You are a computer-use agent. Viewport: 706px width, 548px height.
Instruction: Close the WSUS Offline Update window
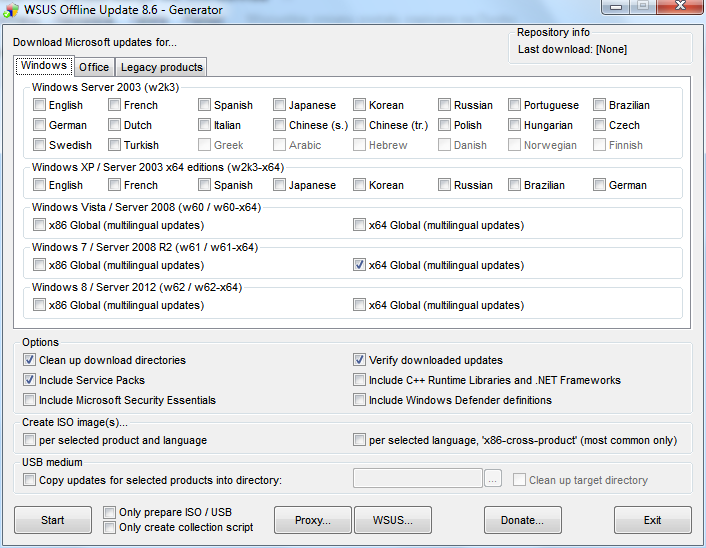click(681, 7)
